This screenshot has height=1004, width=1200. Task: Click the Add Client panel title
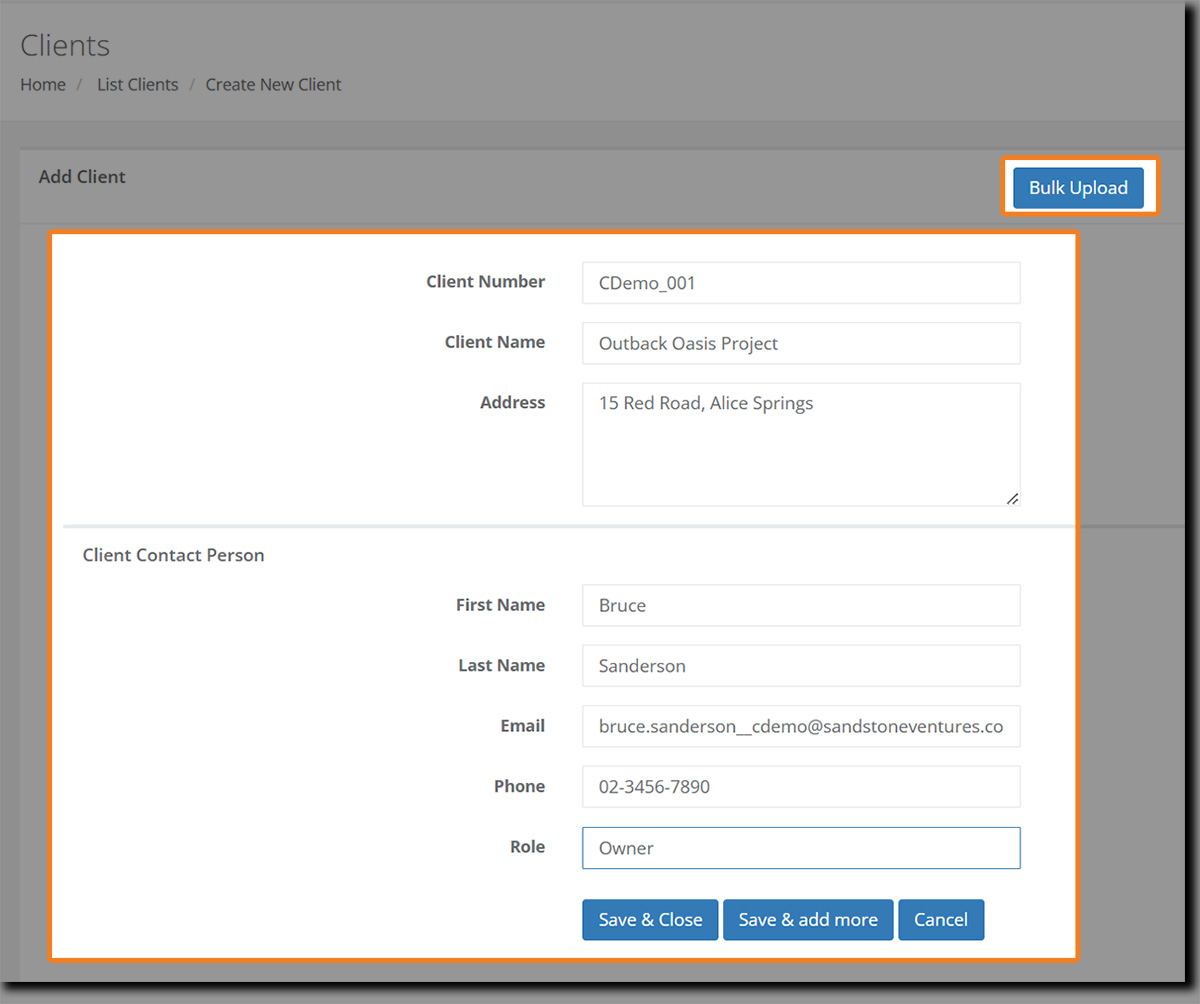[82, 177]
